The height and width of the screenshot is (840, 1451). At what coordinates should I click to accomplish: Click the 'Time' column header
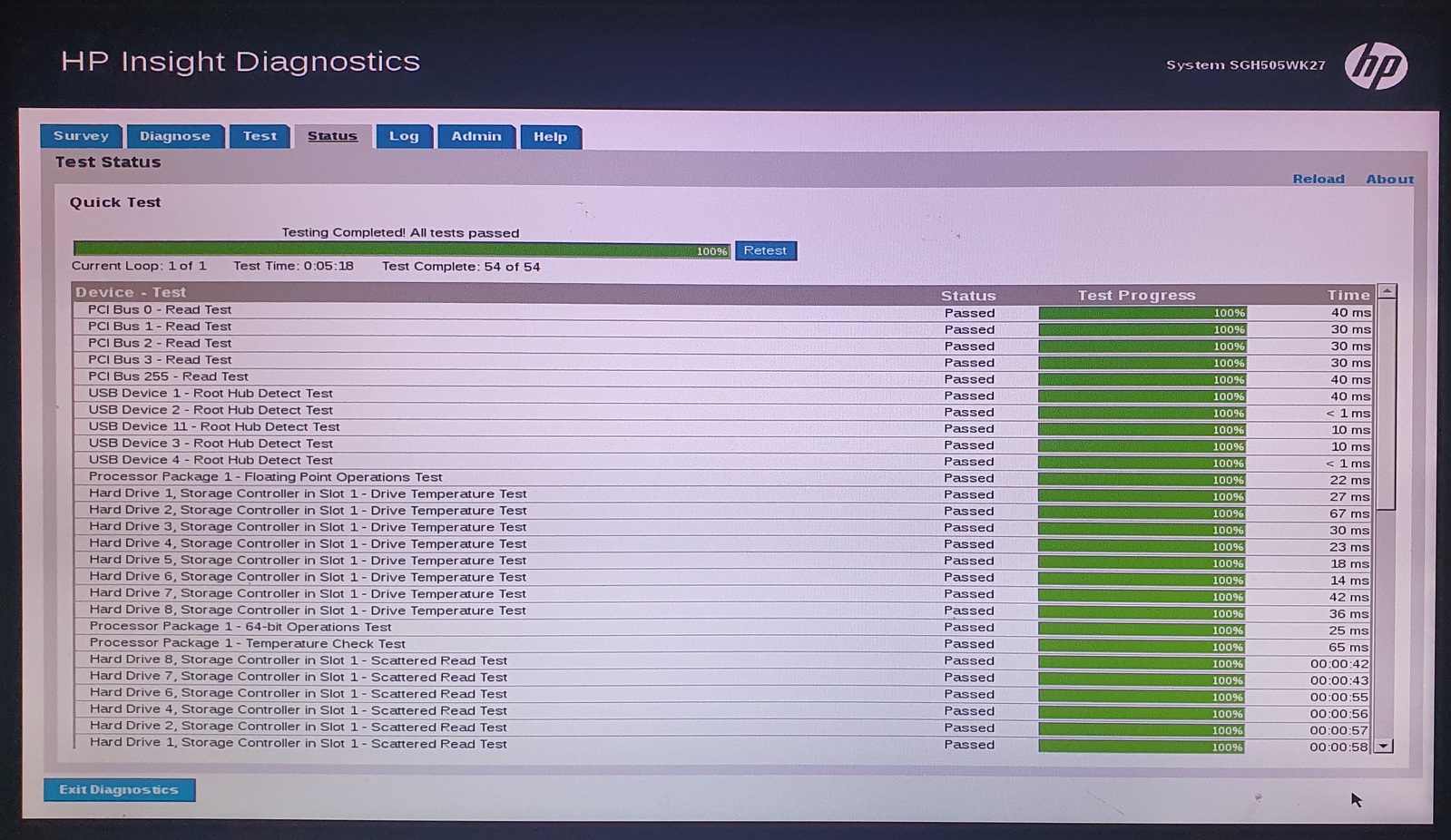tap(1348, 295)
